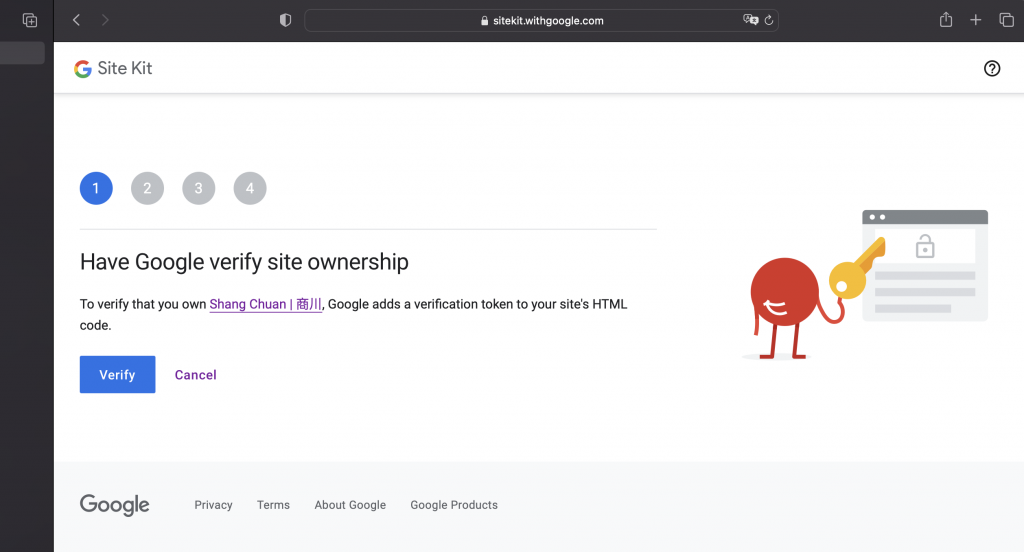Click the Safari forward arrow

click(x=104, y=20)
